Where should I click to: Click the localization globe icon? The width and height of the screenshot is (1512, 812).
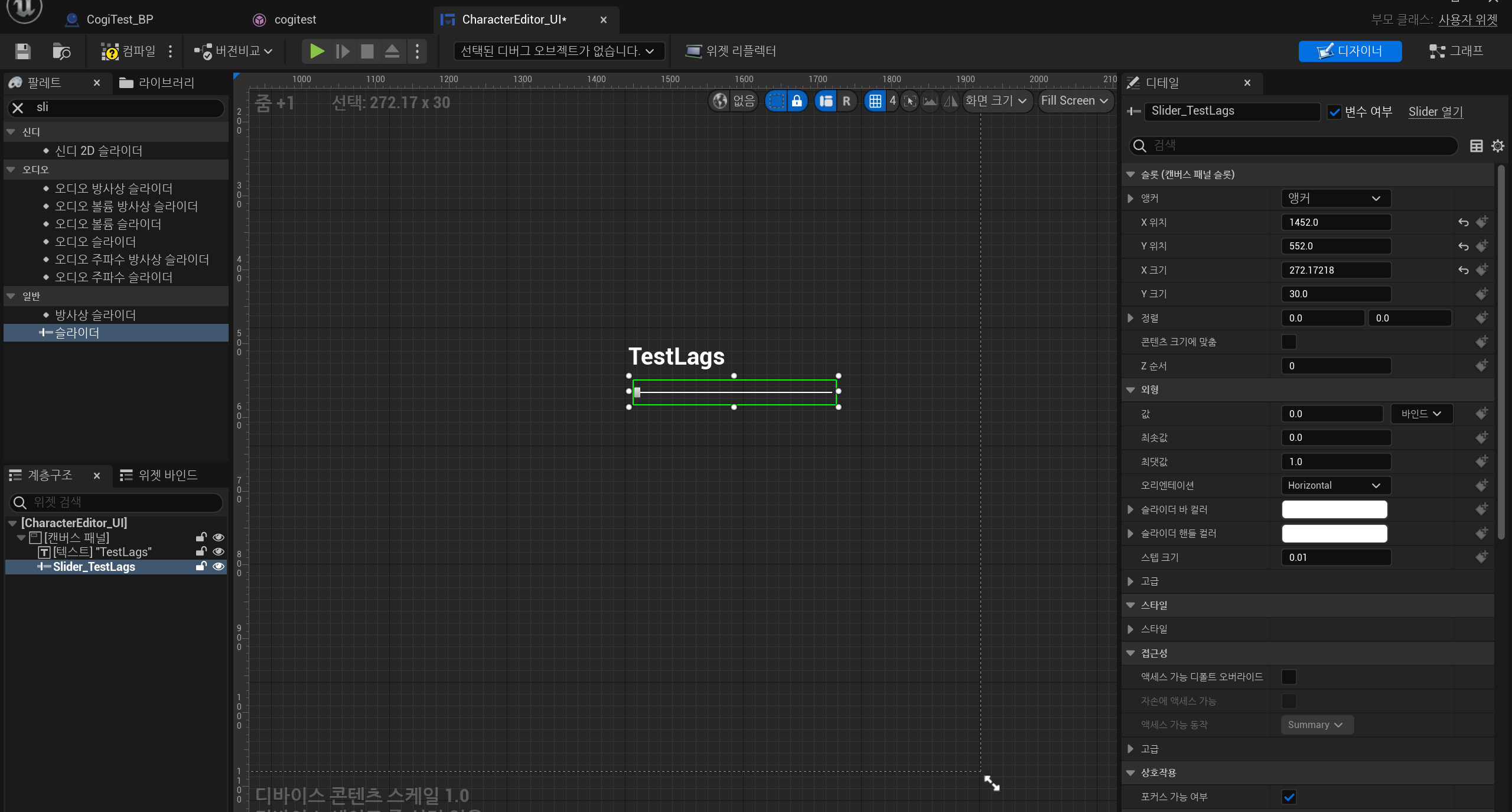(x=720, y=101)
